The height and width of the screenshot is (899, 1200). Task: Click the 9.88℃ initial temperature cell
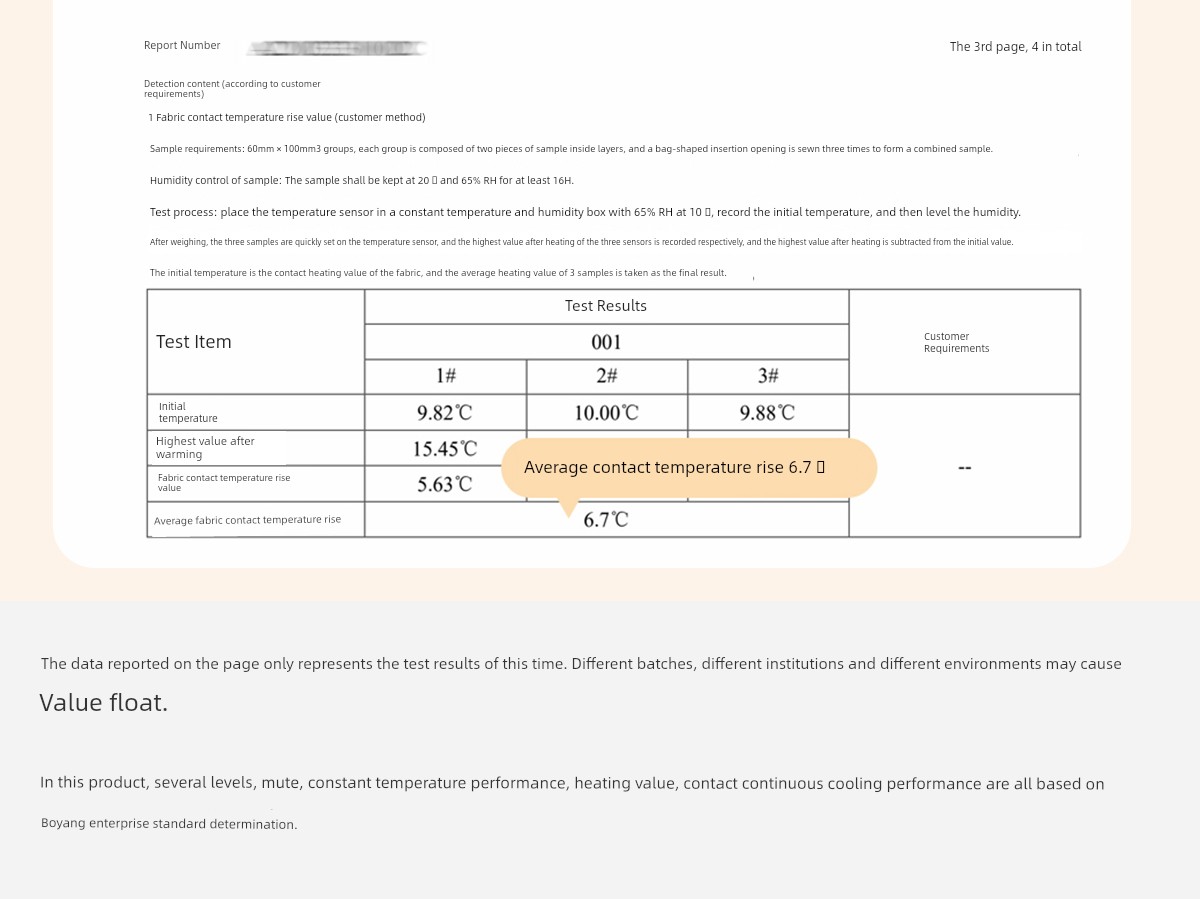coord(768,413)
